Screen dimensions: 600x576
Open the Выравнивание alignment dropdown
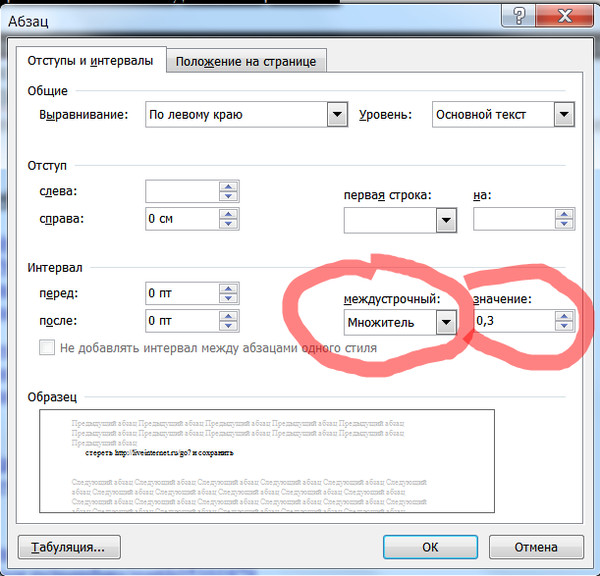[x=337, y=114]
